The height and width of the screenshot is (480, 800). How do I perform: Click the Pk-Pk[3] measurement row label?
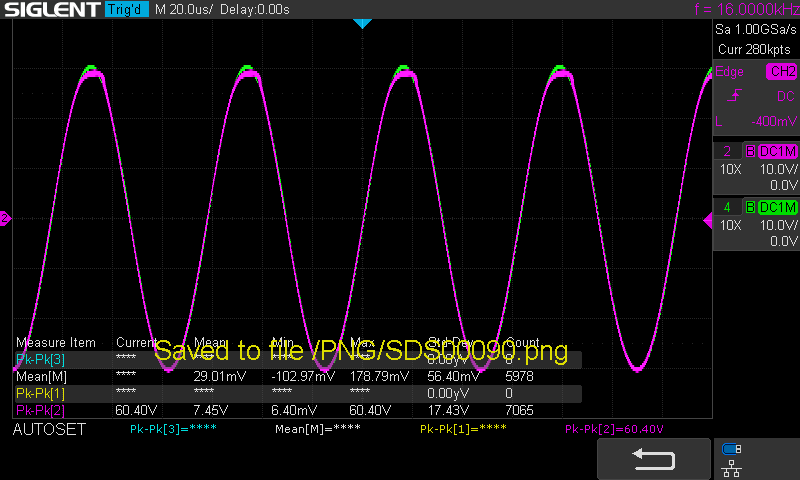click(40, 360)
